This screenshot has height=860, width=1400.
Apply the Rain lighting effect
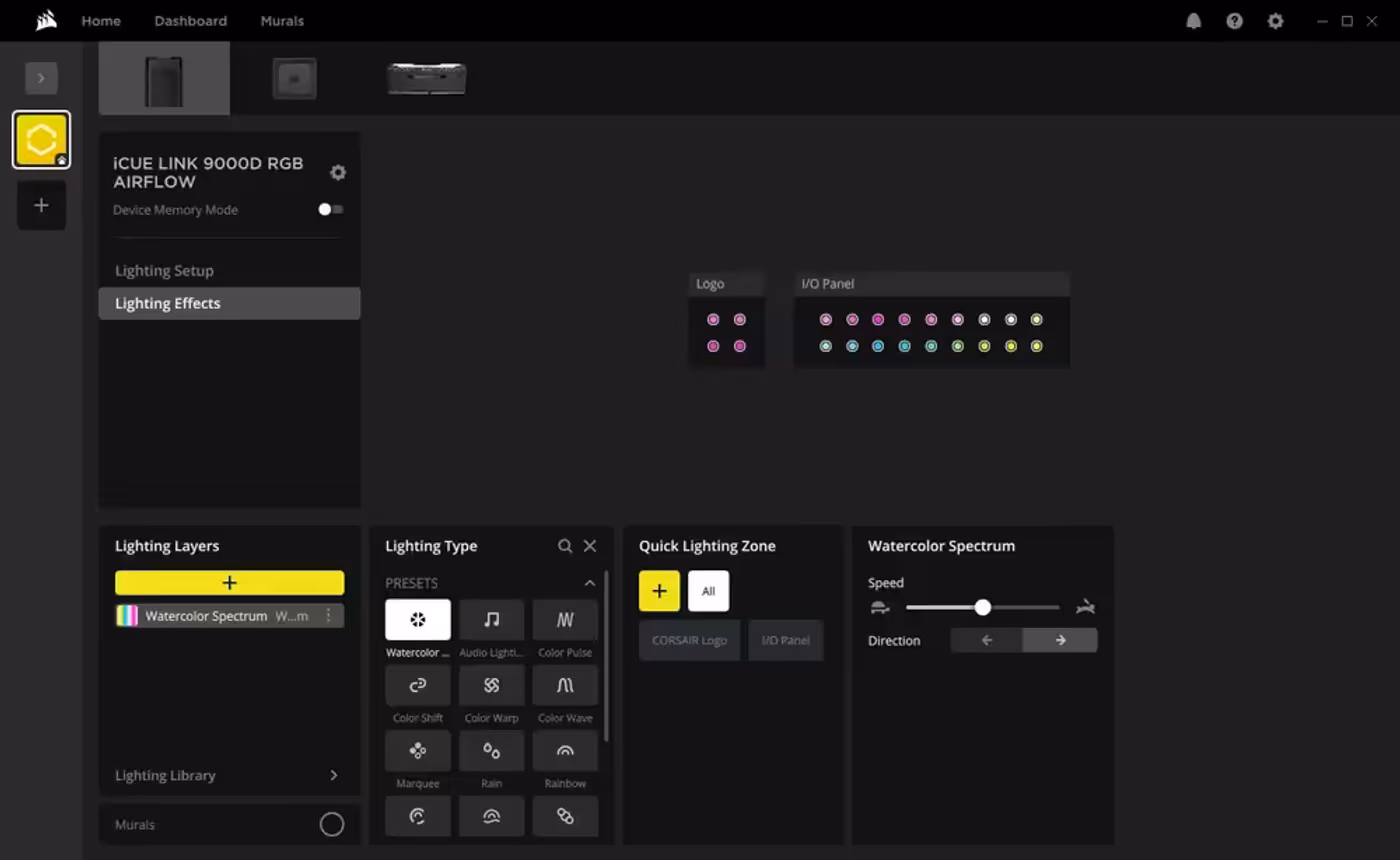[x=492, y=750]
